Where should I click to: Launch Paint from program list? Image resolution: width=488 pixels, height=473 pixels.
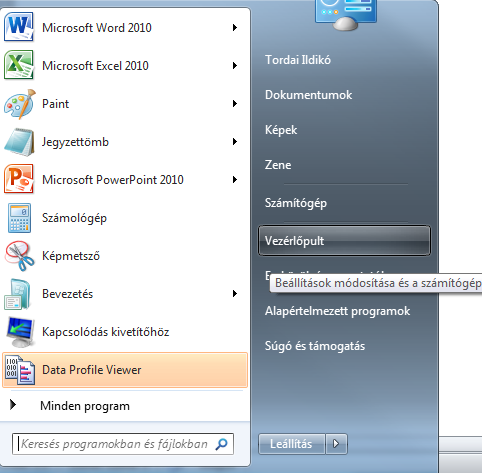coord(55,104)
